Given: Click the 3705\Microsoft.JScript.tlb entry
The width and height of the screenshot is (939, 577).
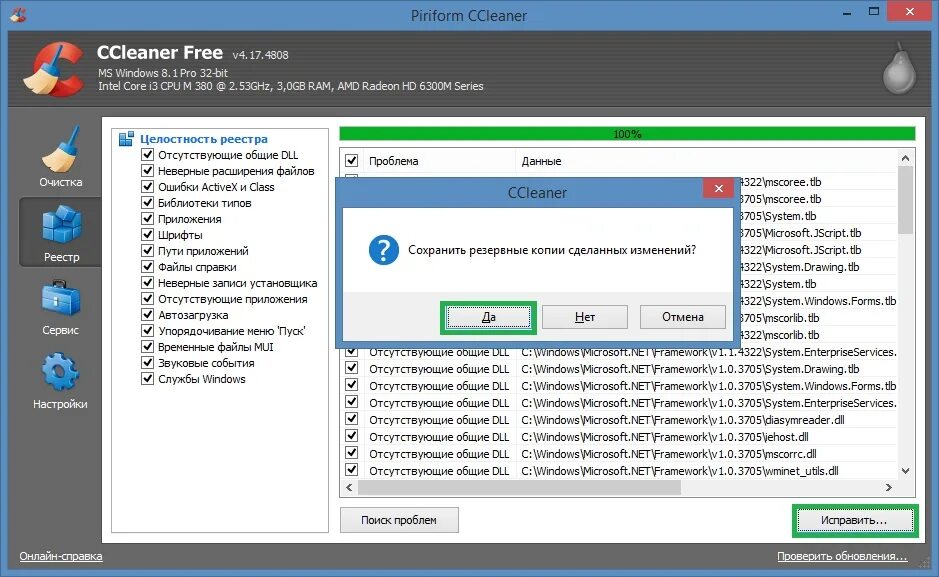Looking at the screenshot, I should [x=800, y=232].
